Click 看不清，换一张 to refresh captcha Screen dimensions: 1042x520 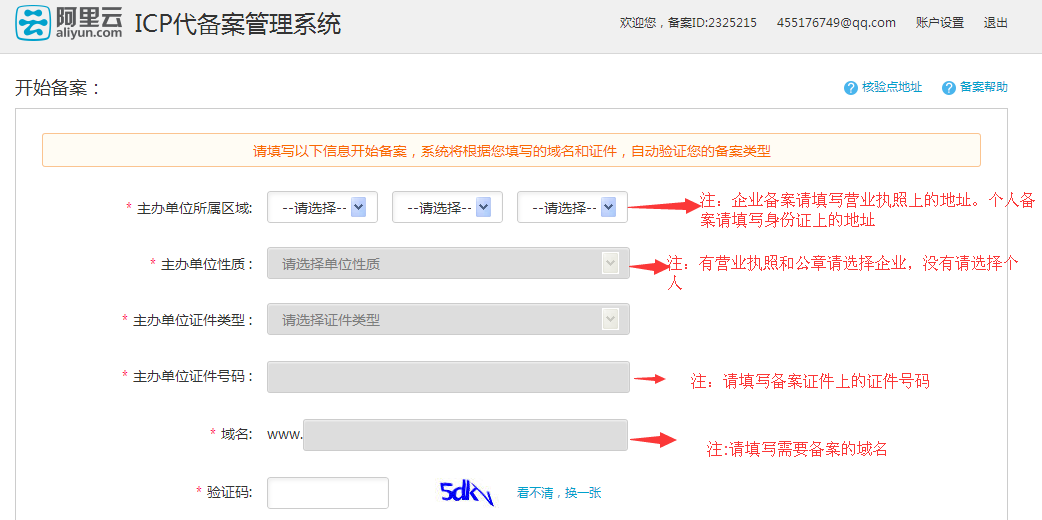pyautogui.click(x=559, y=493)
